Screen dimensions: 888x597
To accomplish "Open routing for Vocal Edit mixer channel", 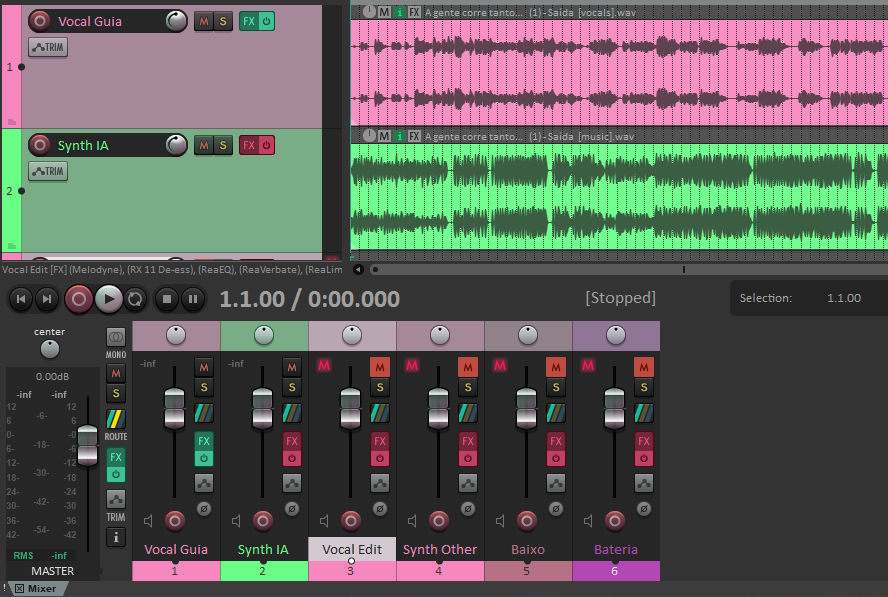I will pyautogui.click(x=380, y=413).
